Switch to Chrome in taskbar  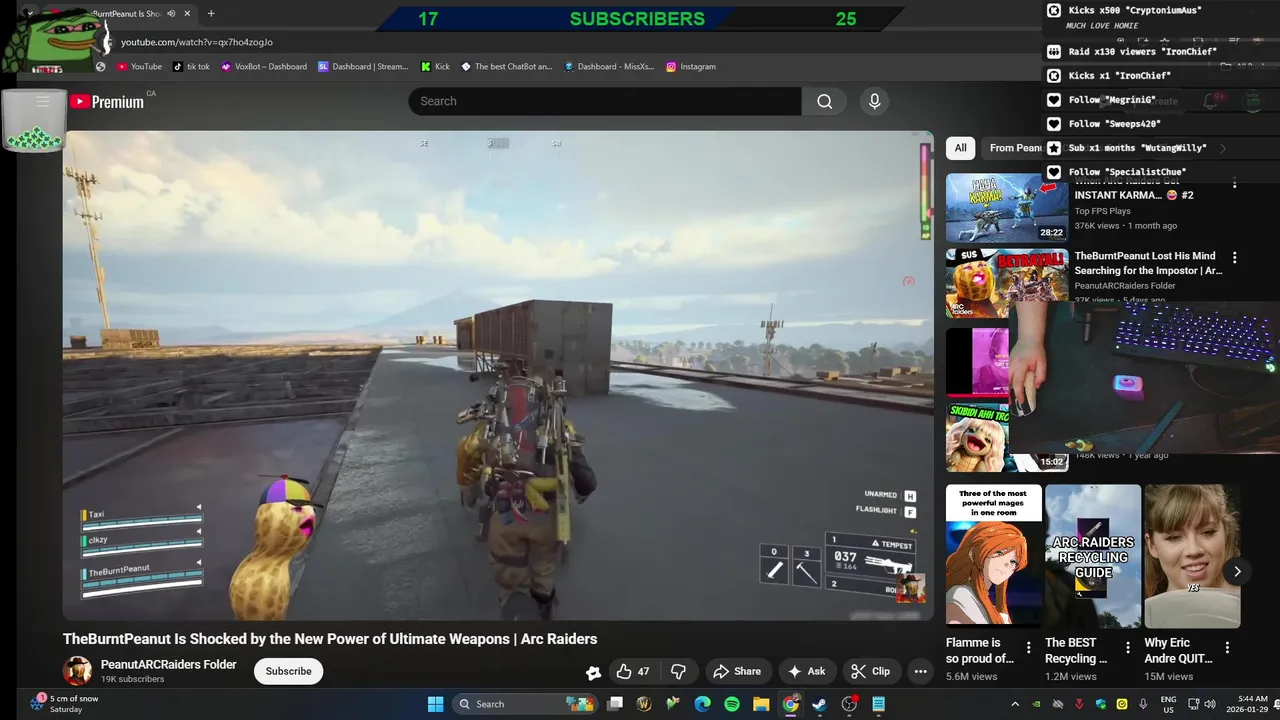click(790, 704)
